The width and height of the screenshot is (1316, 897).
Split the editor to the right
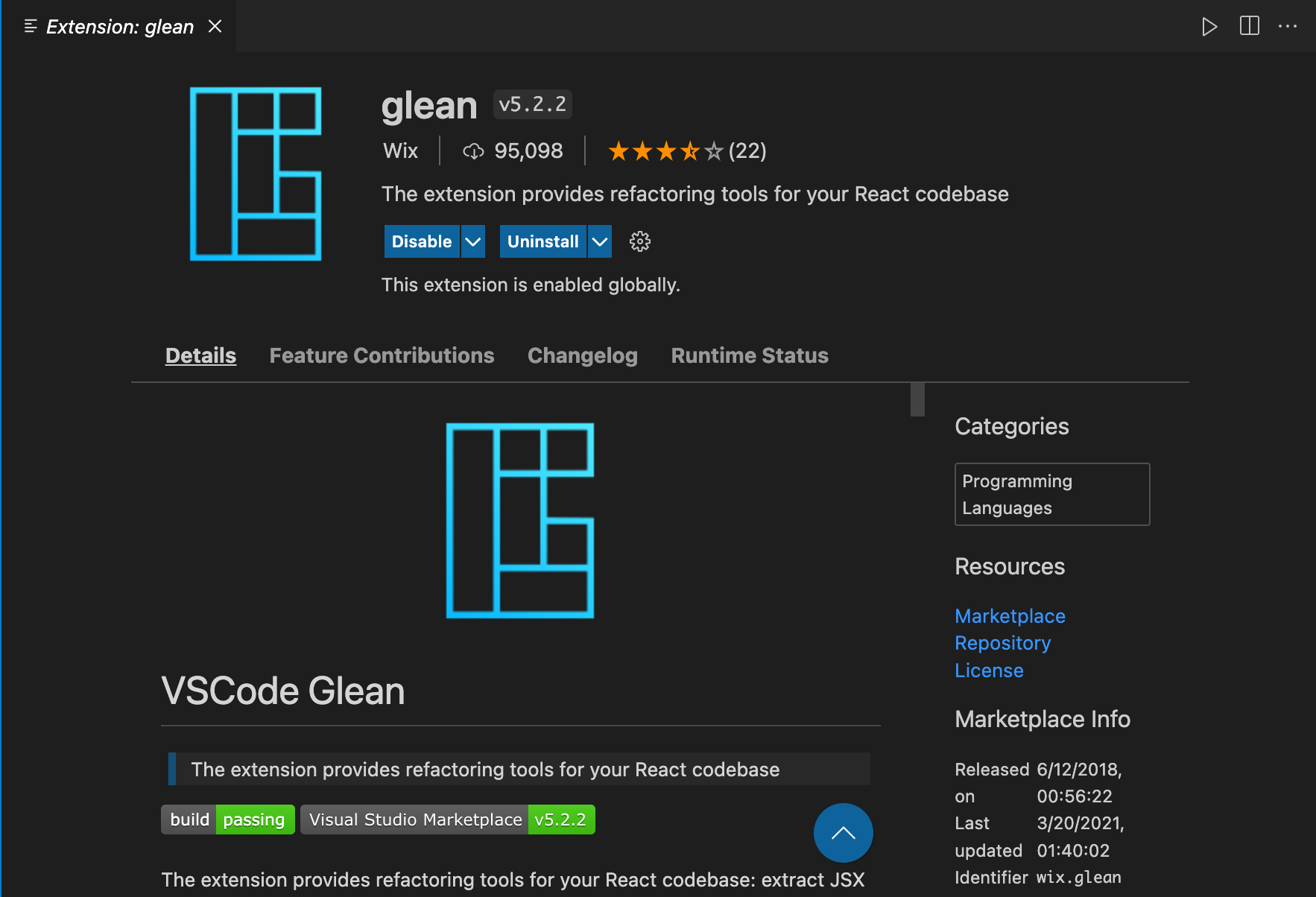(1250, 26)
